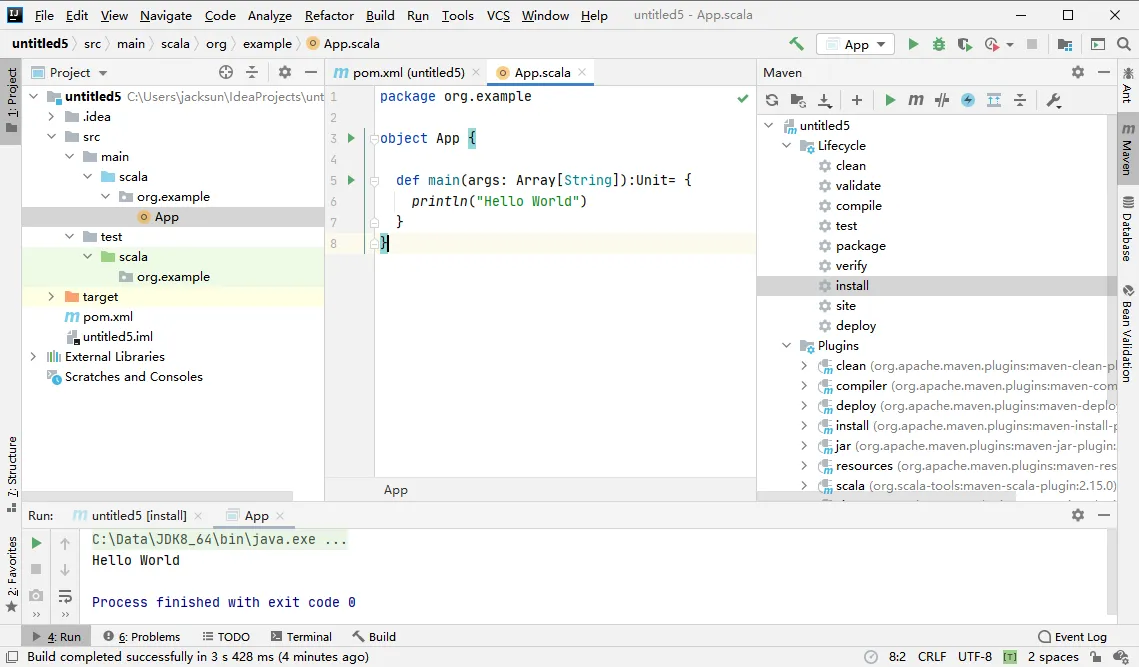Image resolution: width=1139 pixels, height=667 pixels.
Task: Collapse Maven Lifecycle node
Action: point(787,145)
